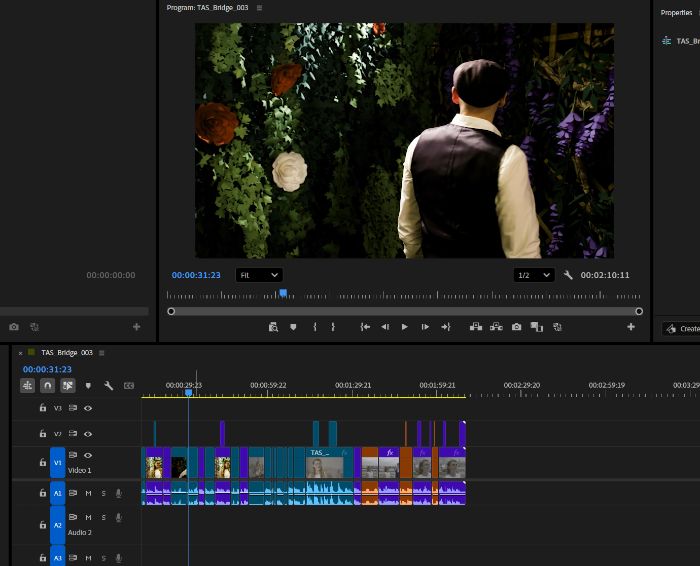
Task: Open the Fit zoom level dropdown
Action: pos(259,275)
